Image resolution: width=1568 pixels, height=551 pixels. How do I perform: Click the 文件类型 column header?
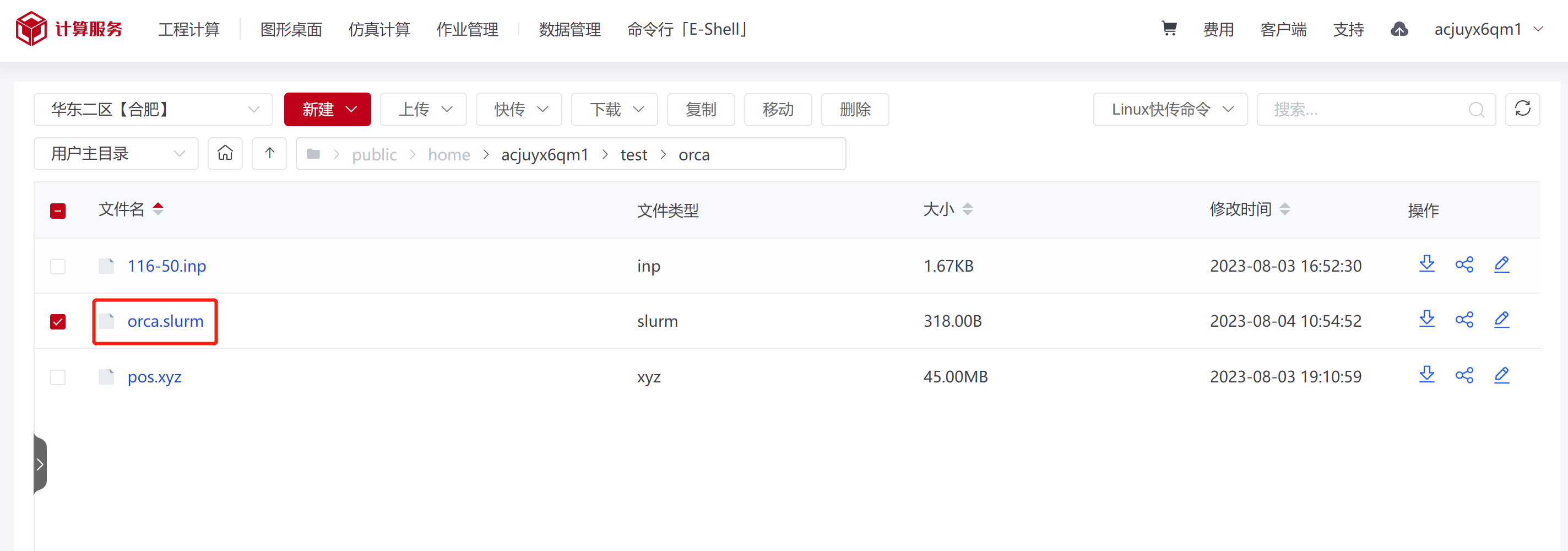[668, 210]
